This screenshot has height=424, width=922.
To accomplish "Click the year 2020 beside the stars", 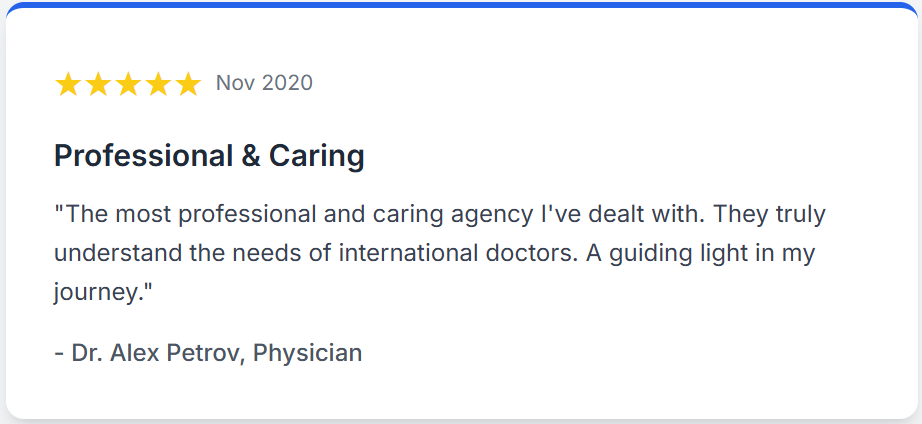I will coord(287,83).
